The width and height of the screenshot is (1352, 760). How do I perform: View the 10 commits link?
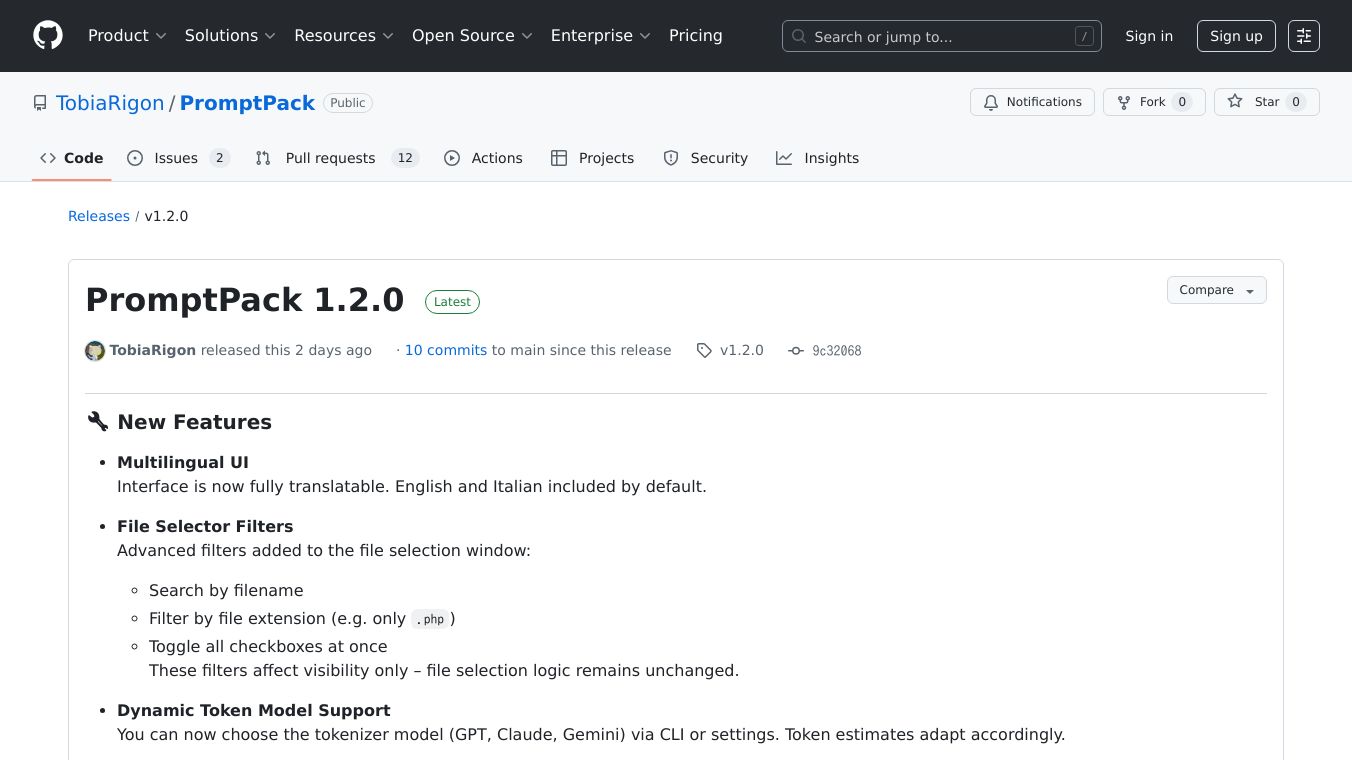445,350
